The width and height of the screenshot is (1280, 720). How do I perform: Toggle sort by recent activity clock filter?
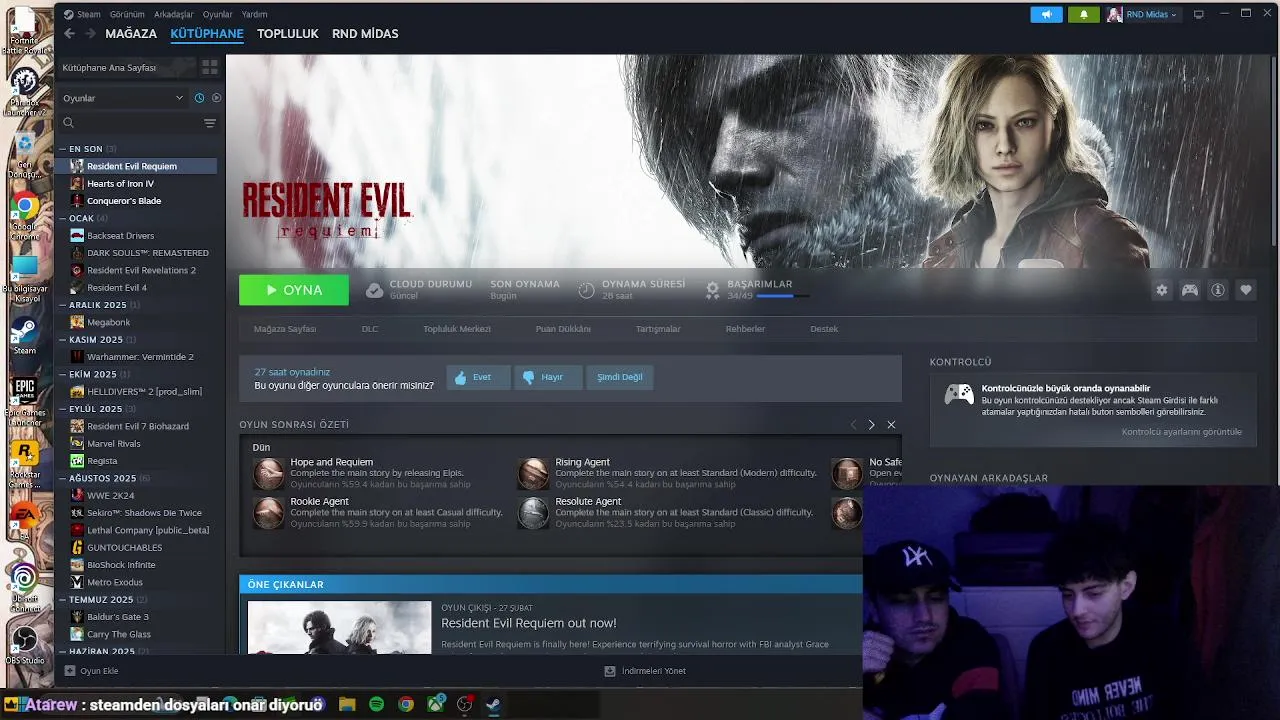point(199,98)
